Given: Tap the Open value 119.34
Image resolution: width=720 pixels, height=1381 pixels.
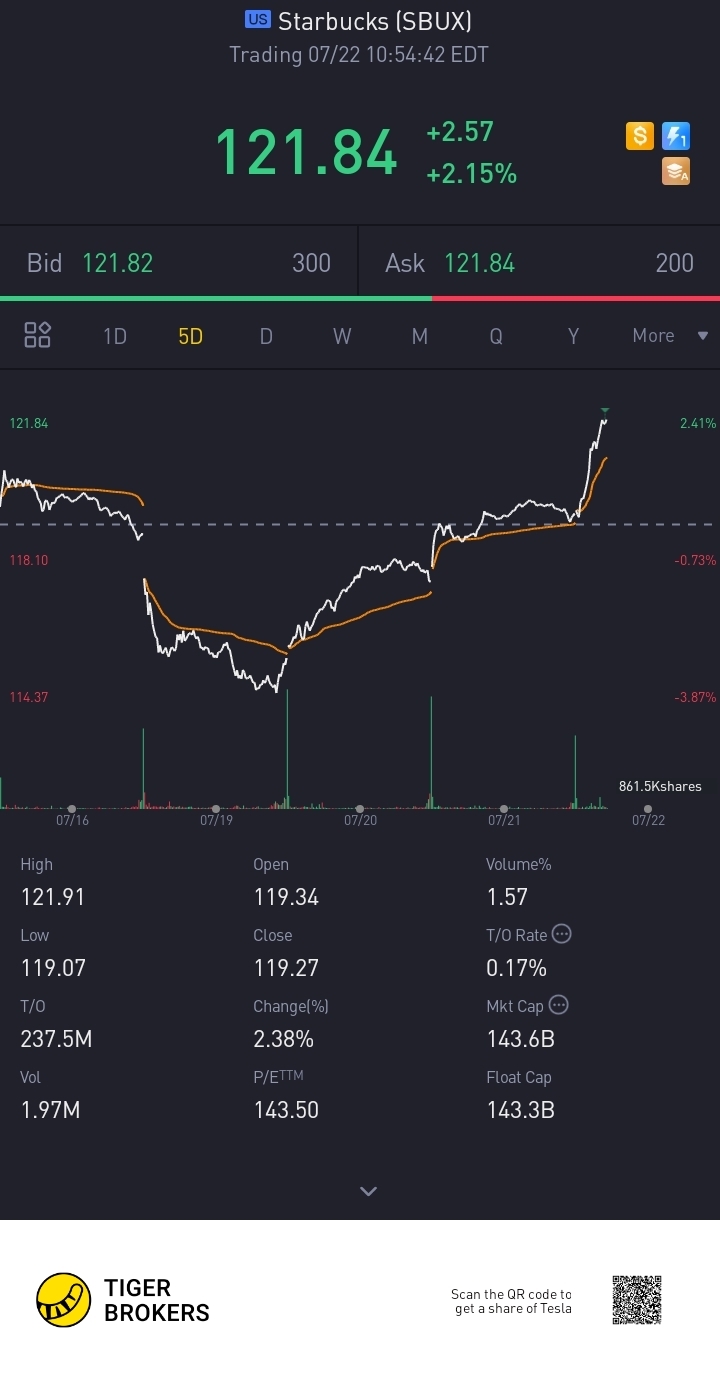Looking at the screenshot, I should 286,897.
